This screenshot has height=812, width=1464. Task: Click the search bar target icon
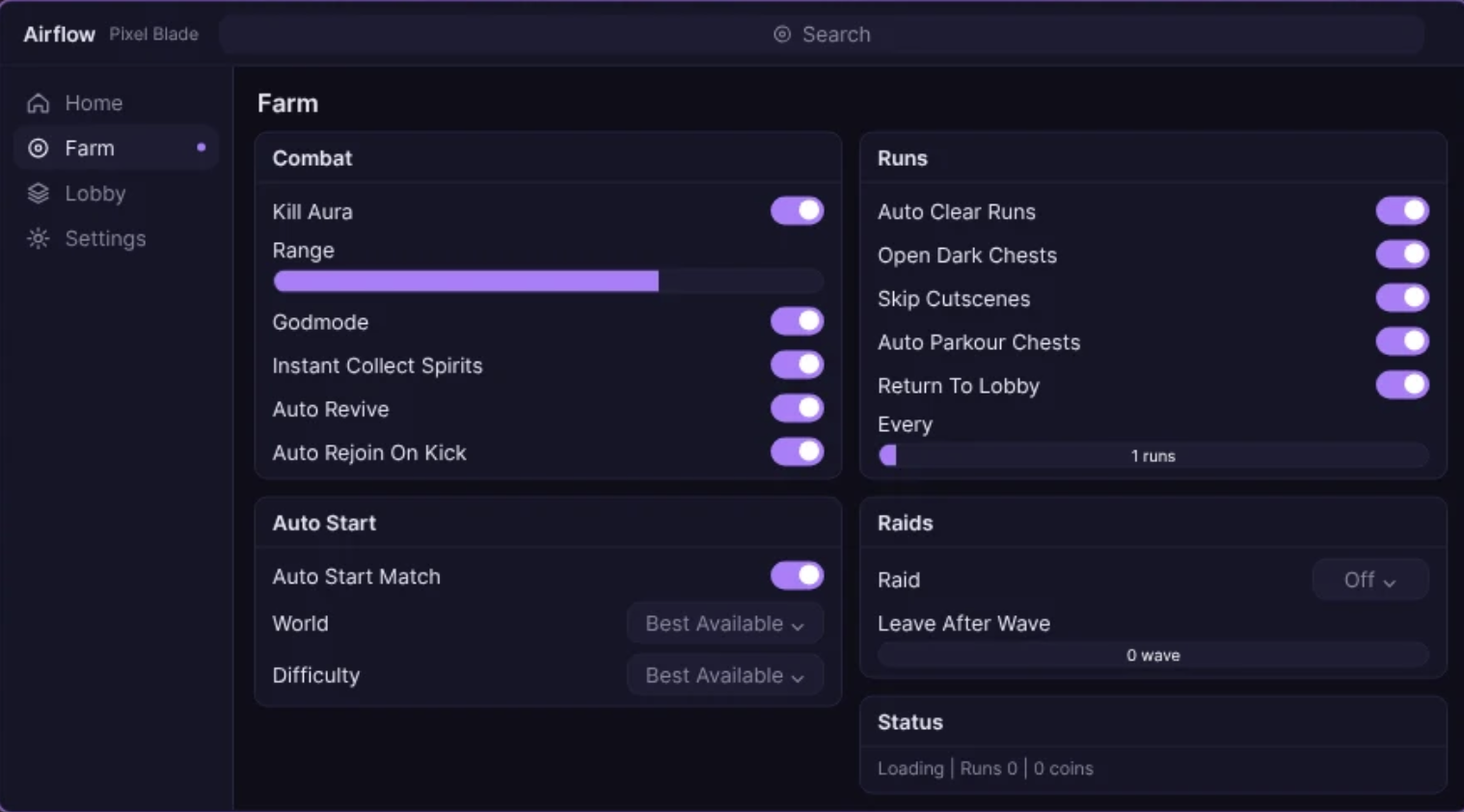(782, 35)
